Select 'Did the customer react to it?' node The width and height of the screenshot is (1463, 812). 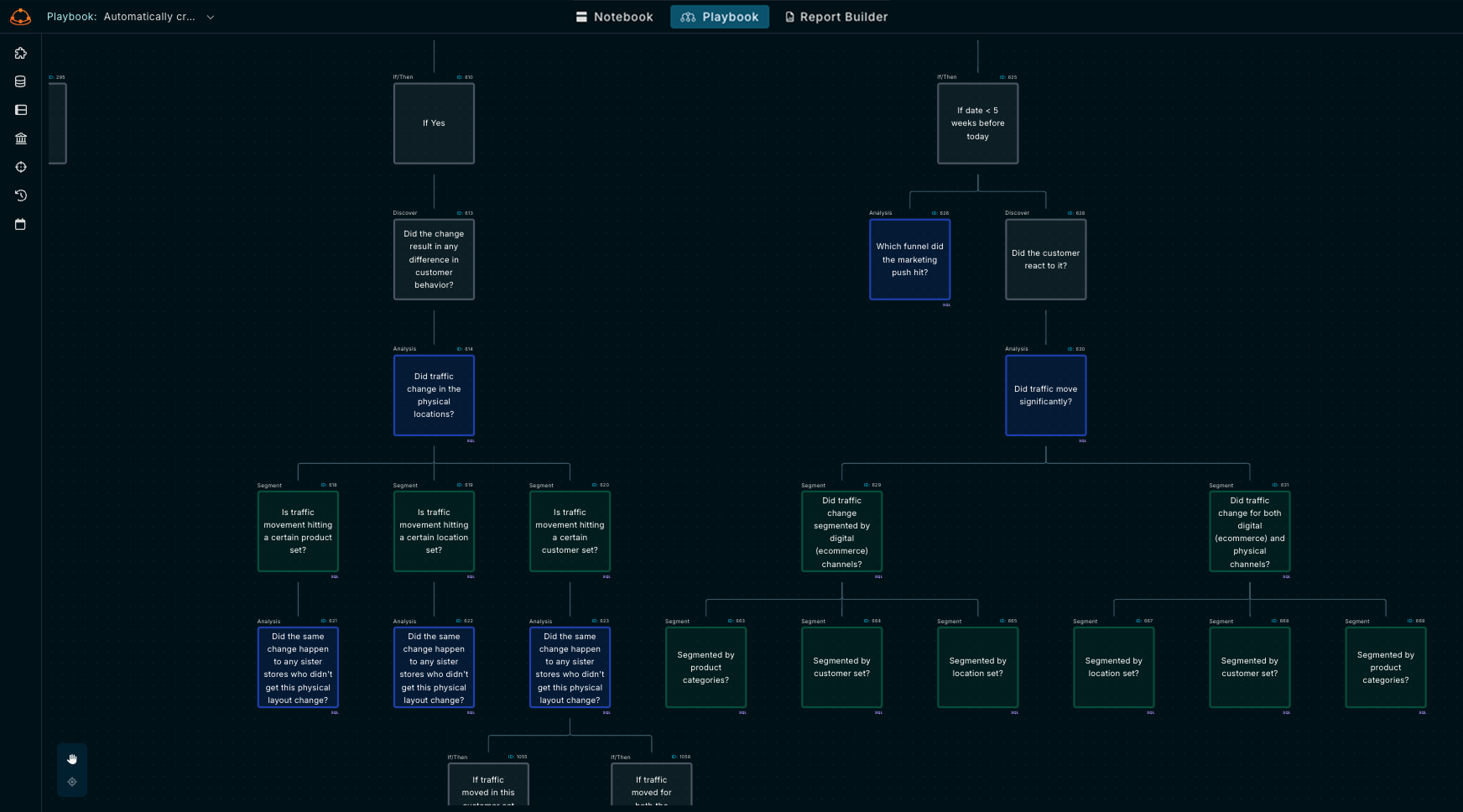pos(1045,259)
